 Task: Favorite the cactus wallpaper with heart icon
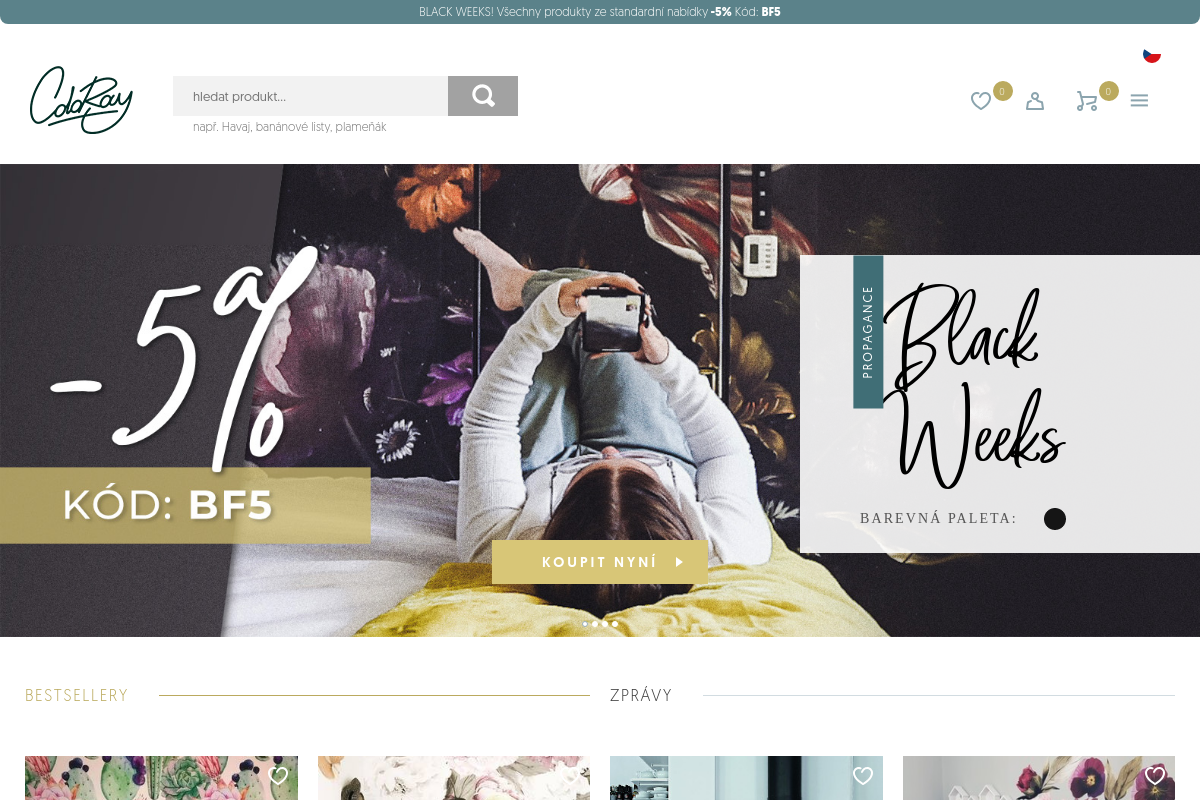click(x=279, y=776)
